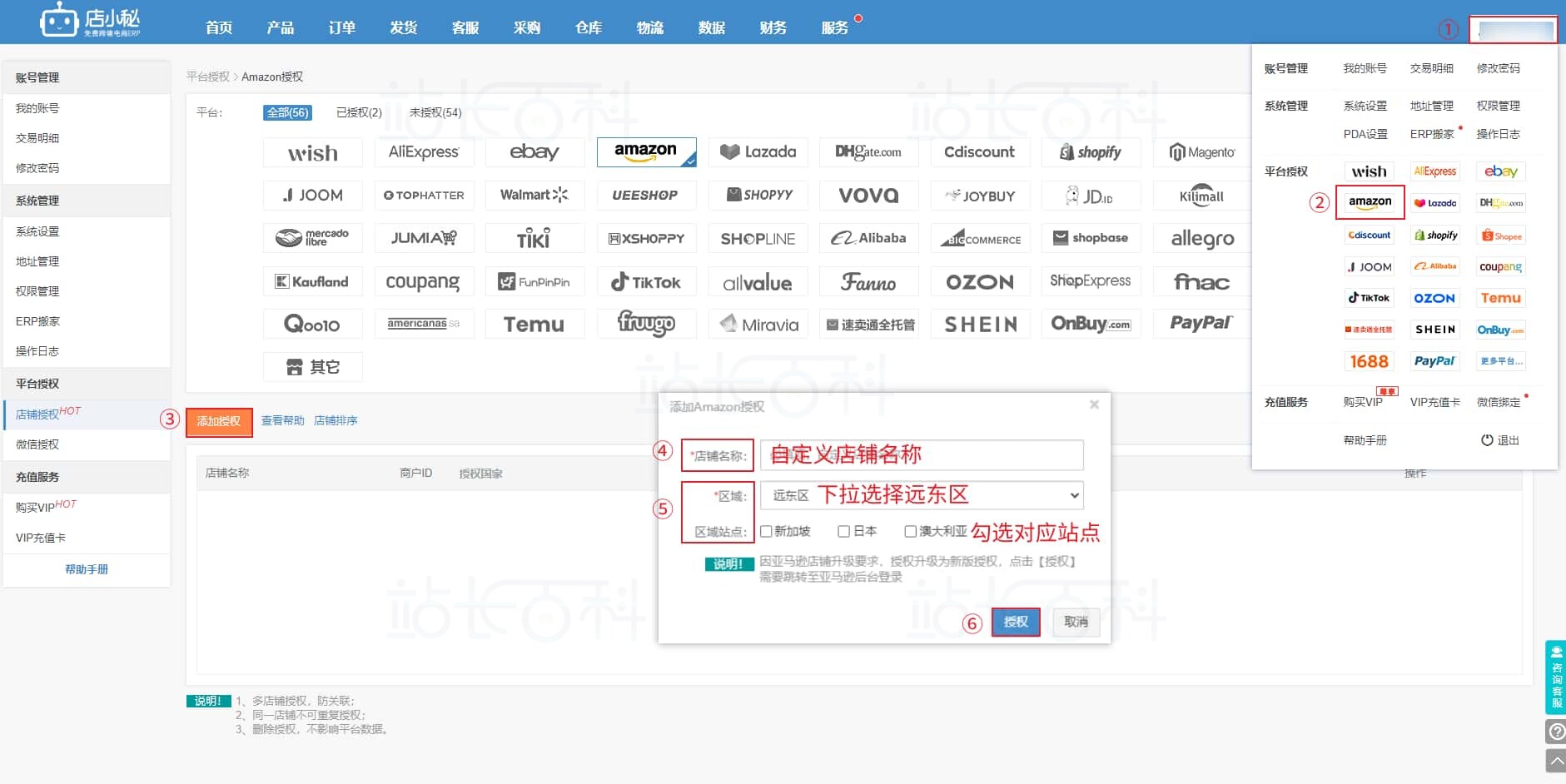Select the OZON platform logo in grid

tap(980, 282)
